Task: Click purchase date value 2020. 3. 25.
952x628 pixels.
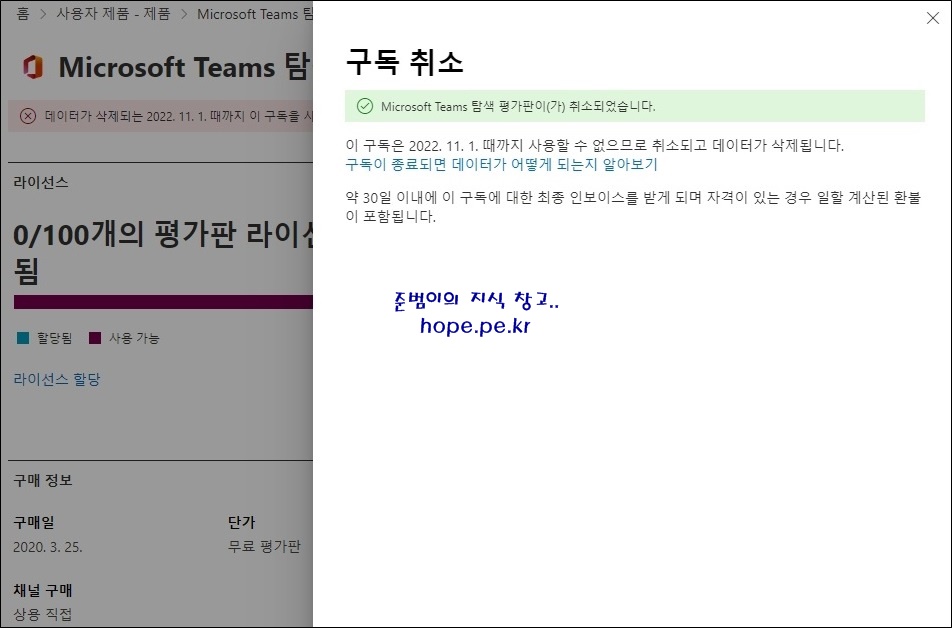Action: coord(48,547)
